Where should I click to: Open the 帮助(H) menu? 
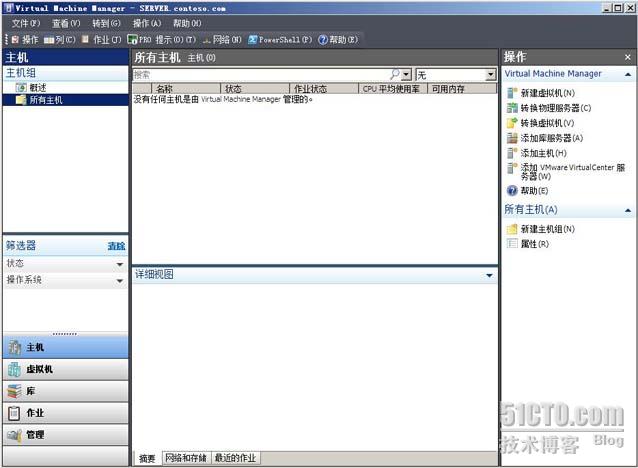click(187, 23)
